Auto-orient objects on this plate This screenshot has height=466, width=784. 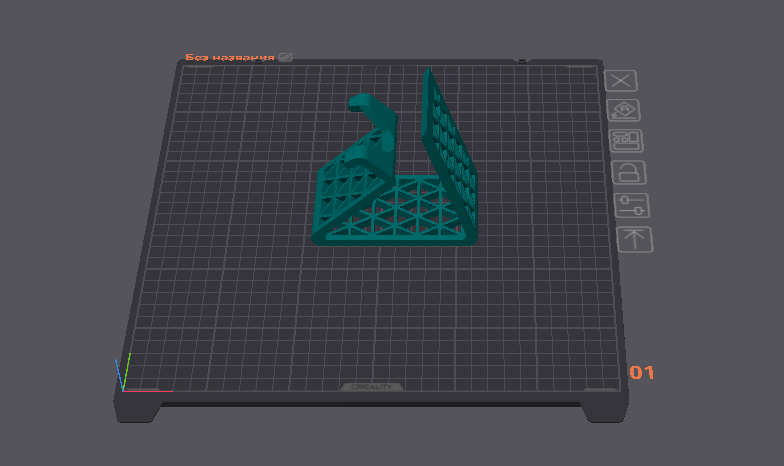pyautogui.click(x=624, y=110)
